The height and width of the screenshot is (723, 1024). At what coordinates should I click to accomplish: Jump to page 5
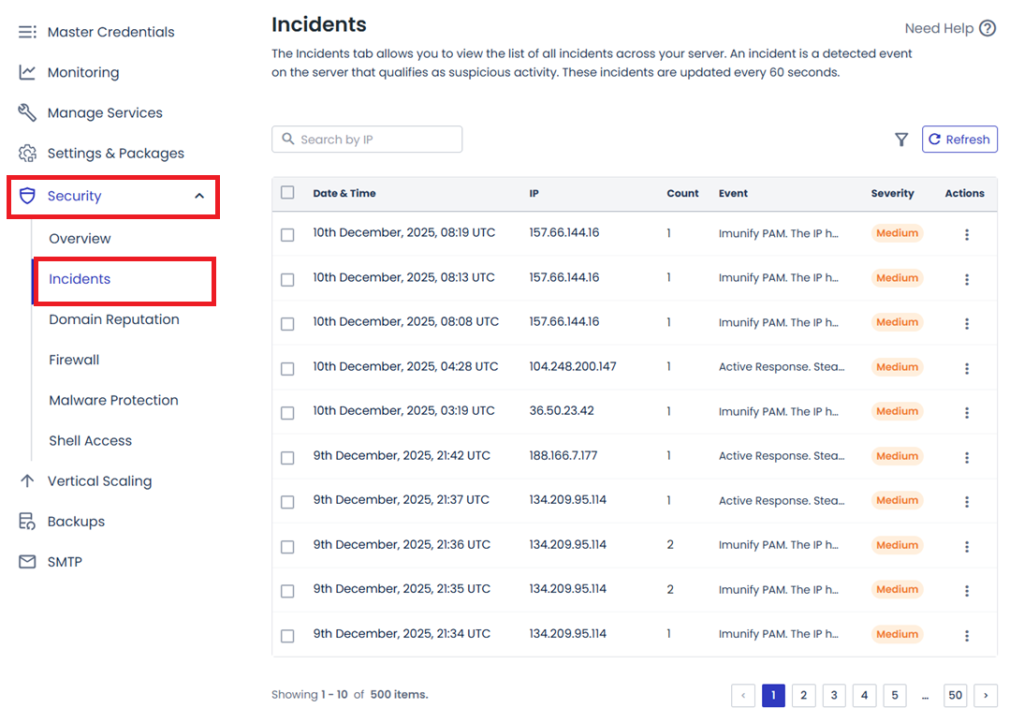coord(895,696)
